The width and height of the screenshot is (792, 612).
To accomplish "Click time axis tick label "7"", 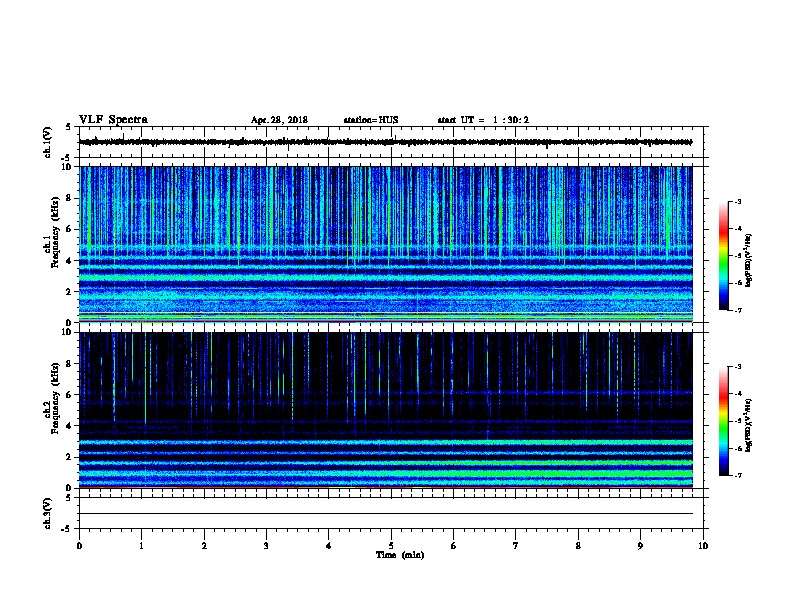I will 516,546.
